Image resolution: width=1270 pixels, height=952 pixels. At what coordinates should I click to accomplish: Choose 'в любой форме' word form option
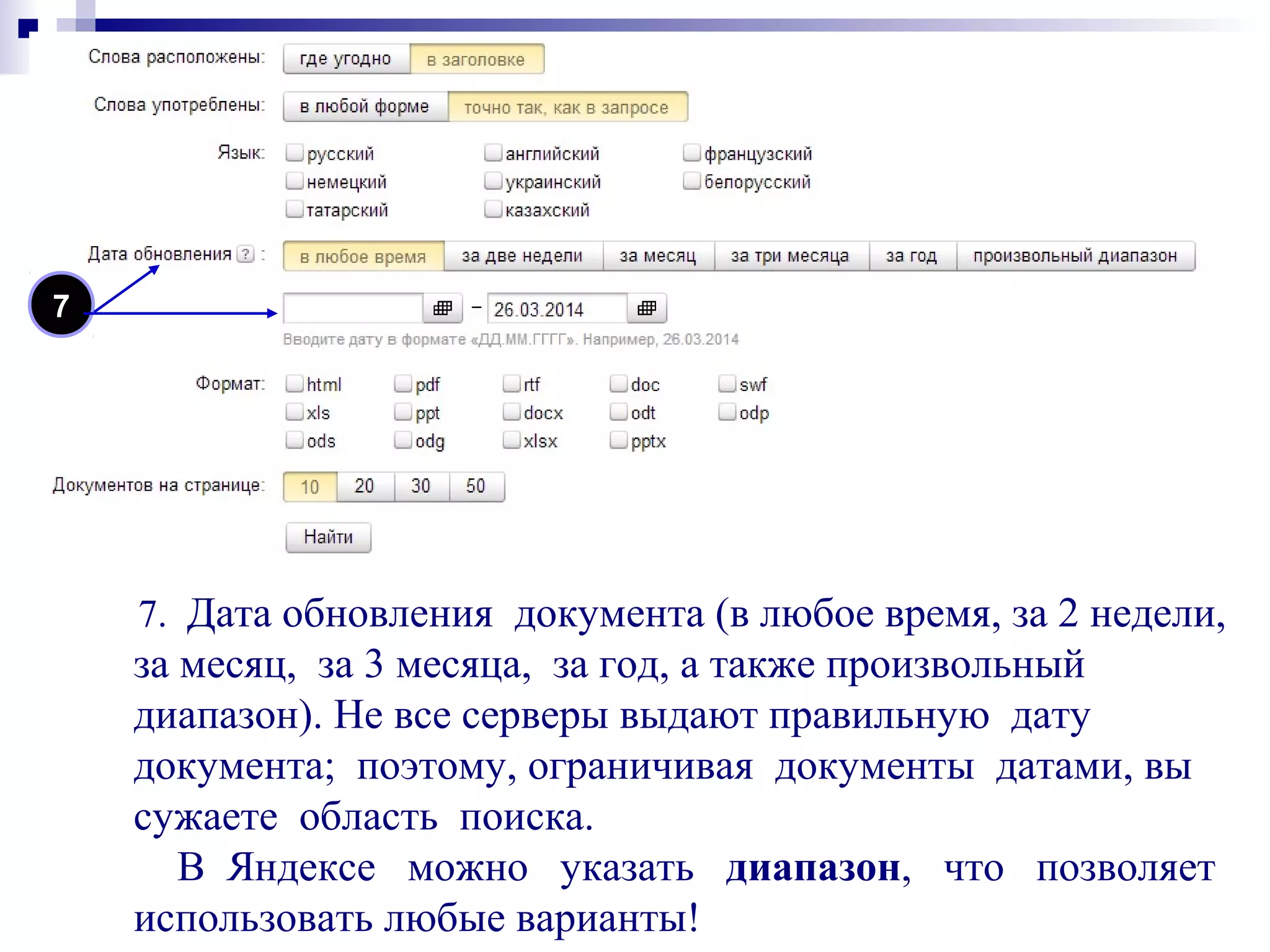(x=365, y=107)
